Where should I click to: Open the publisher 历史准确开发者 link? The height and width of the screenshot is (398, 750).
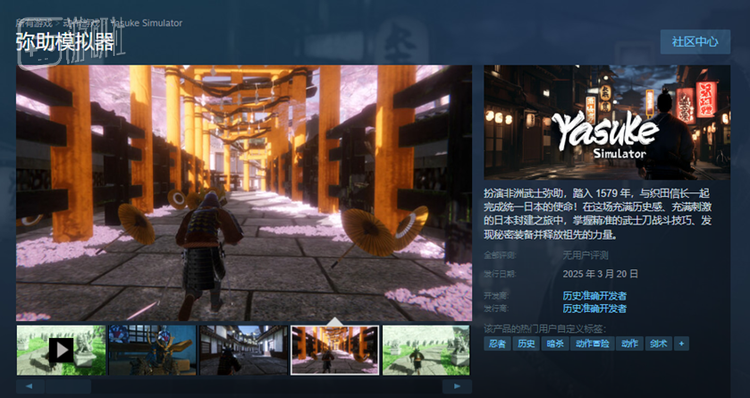(595, 309)
